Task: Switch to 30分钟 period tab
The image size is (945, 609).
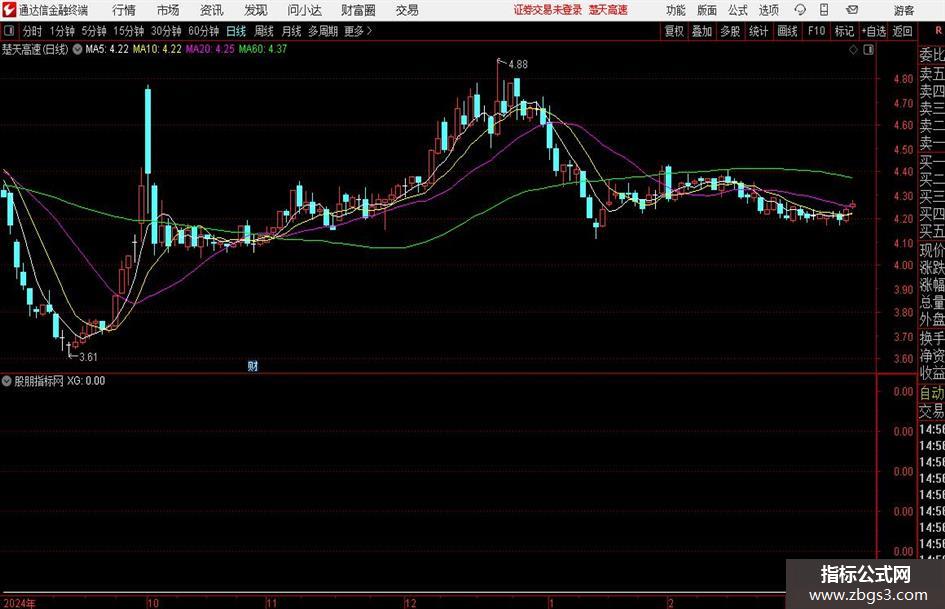Action: (x=166, y=31)
